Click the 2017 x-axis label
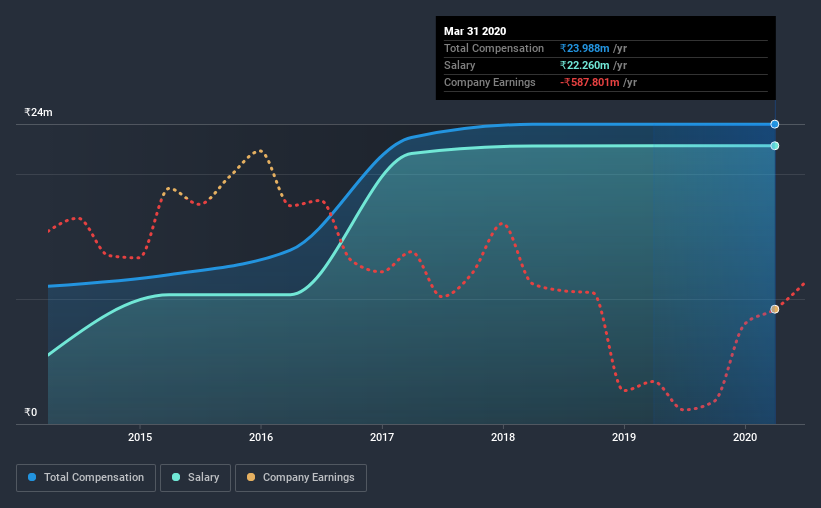Viewport: 821px width, 508px height. [382, 437]
